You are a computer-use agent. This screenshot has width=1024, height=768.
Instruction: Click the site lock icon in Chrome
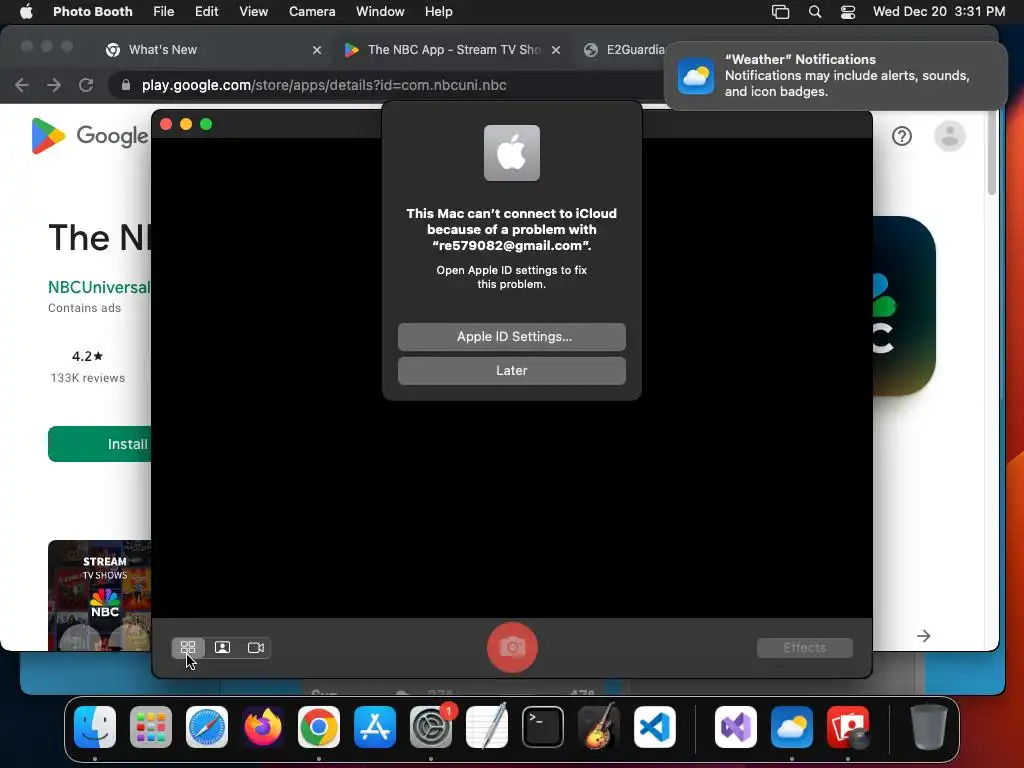click(x=125, y=85)
